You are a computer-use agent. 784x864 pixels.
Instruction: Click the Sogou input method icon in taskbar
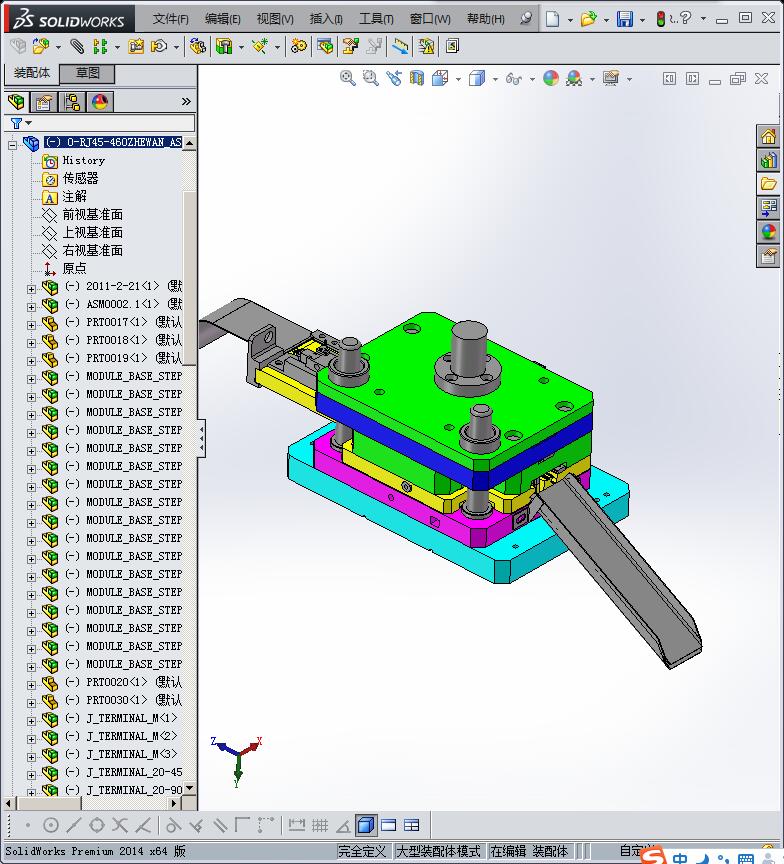click(653, 856)
